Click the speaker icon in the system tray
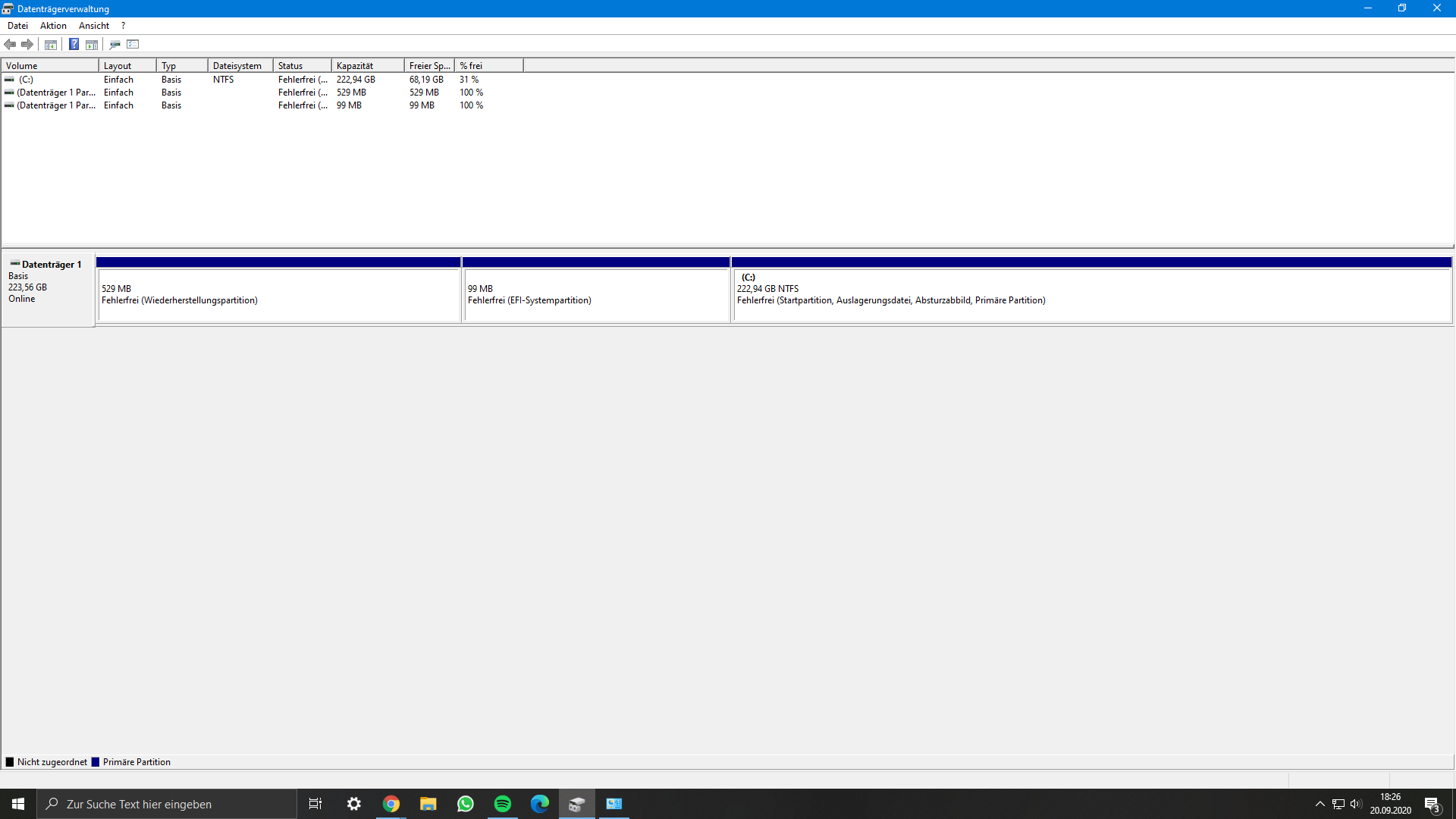Image resolution: width=1456 pixels, height=819 pixels. pyautogui.click(x=1356, y=804)
